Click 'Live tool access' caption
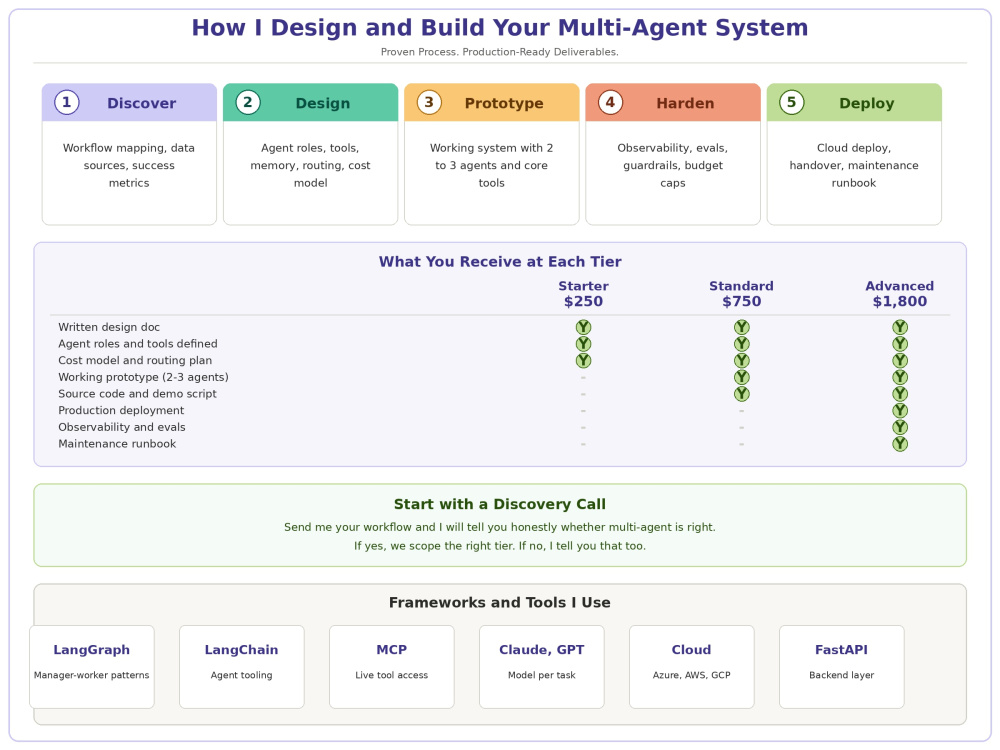 [x=392, y=675]
